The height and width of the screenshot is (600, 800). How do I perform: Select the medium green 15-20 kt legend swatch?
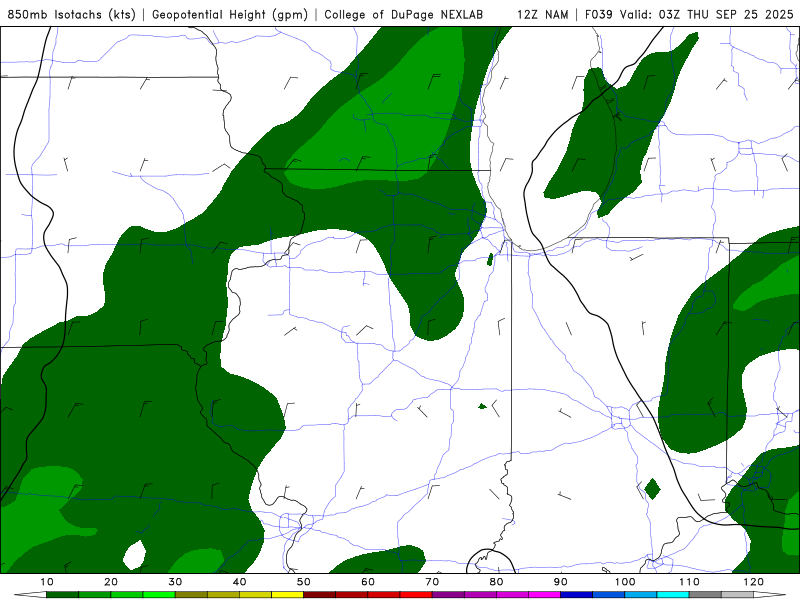point(94,595)
